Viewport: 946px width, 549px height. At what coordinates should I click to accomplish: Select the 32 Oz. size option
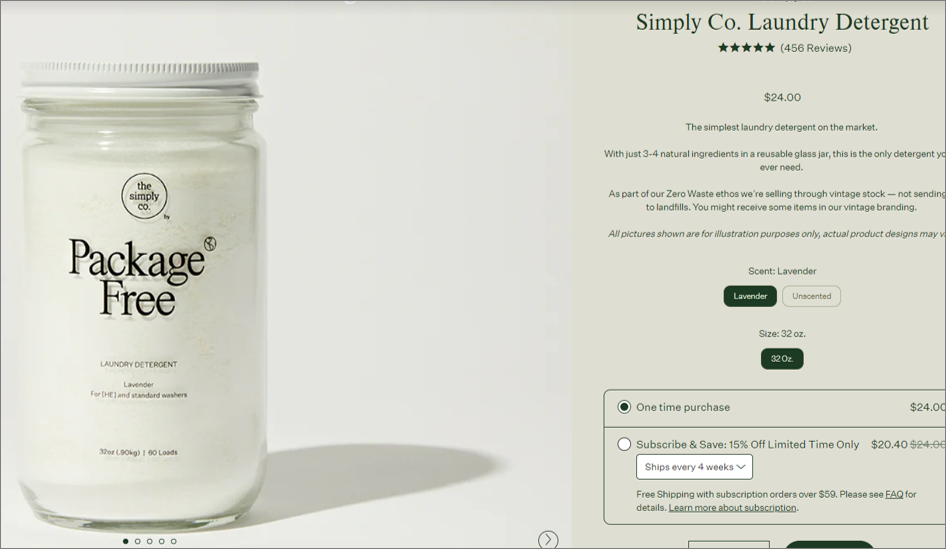(782, 359)
